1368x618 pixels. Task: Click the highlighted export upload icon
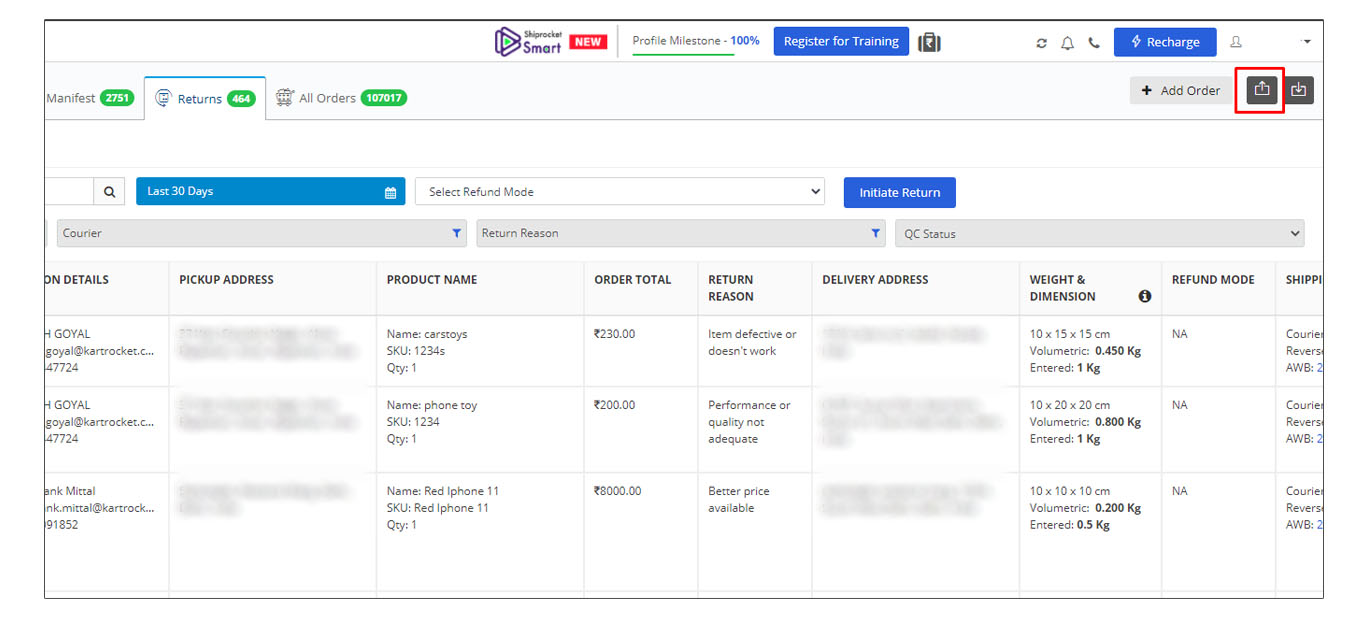coord(1262,90)
